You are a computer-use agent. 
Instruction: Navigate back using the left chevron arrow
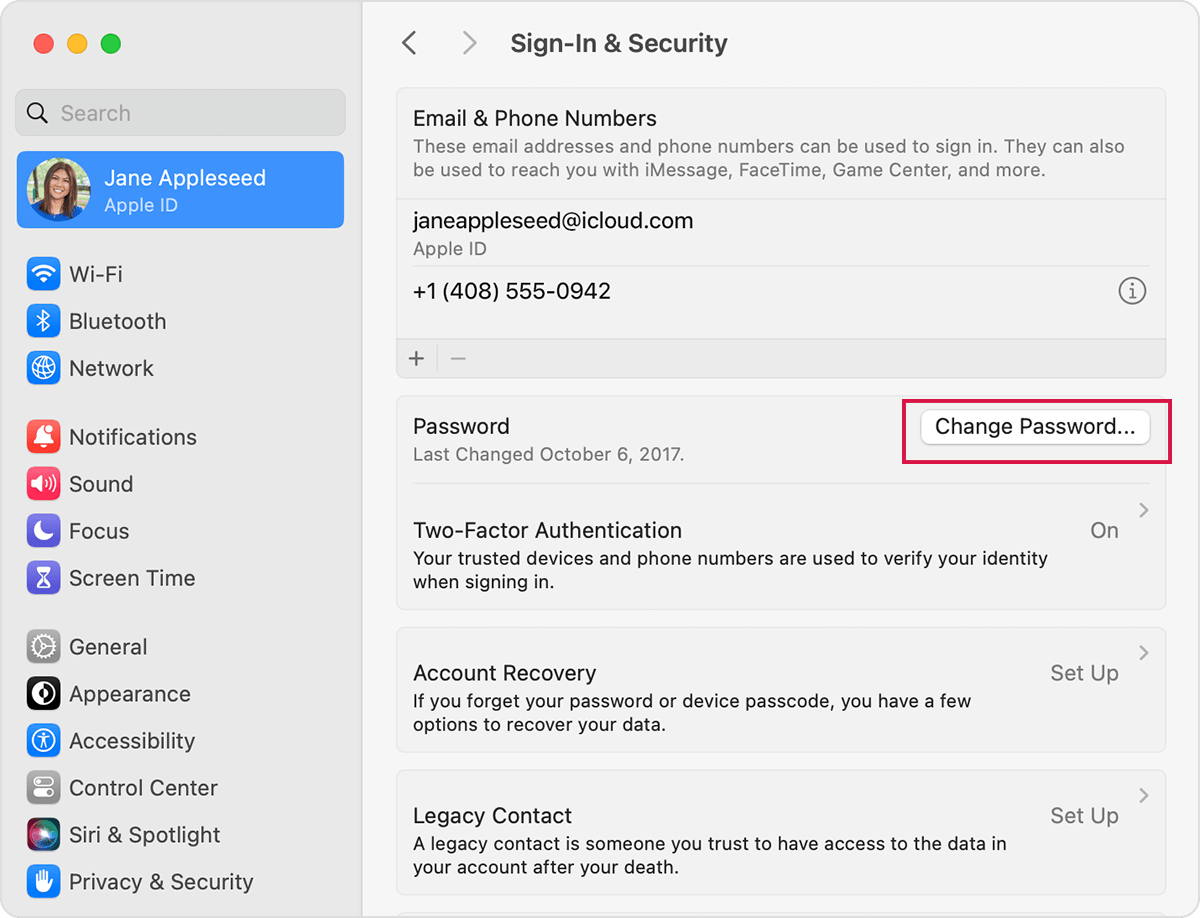pyautogui.click(x=409, y=43)
